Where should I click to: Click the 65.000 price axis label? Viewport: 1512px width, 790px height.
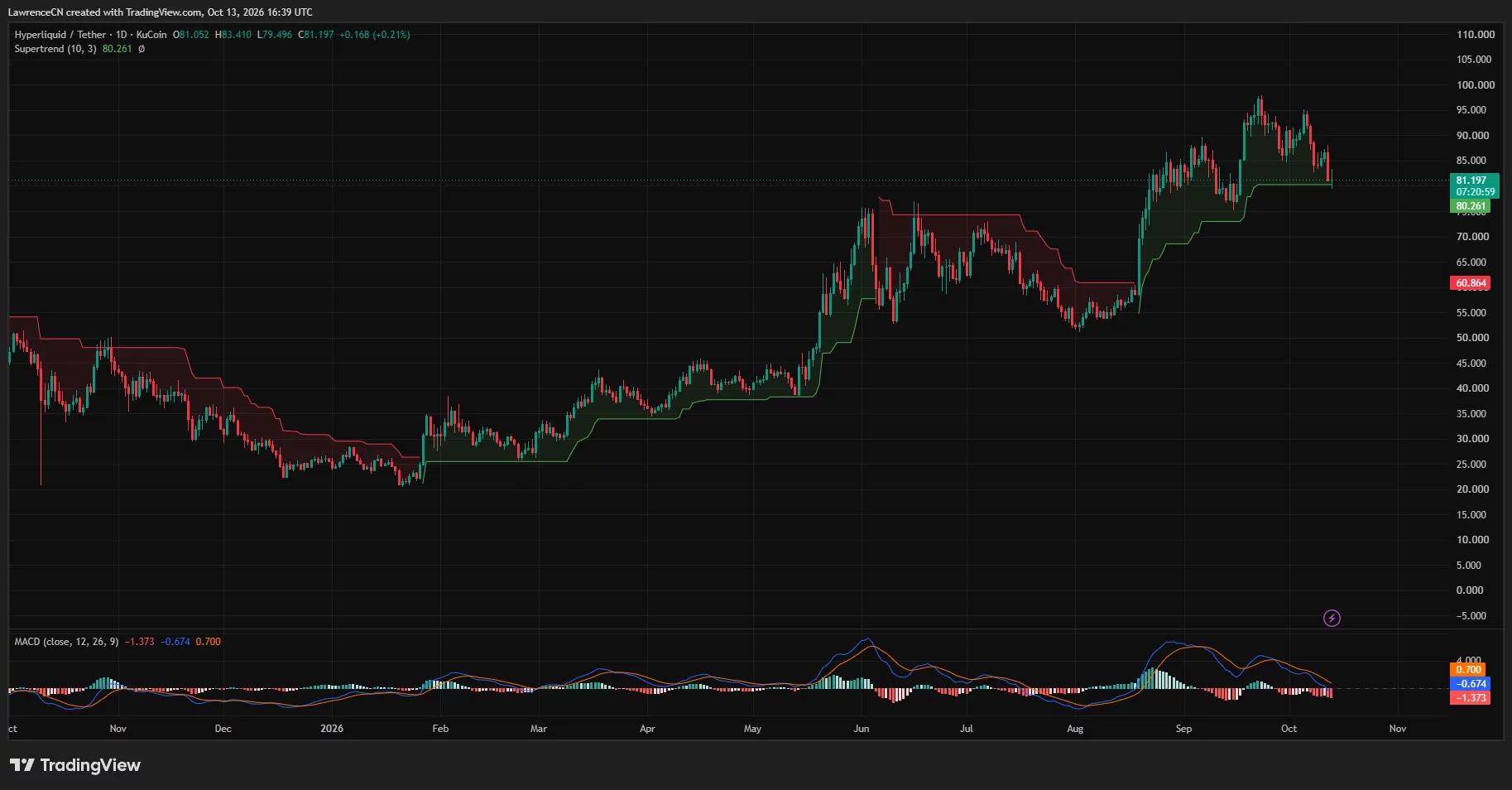(x=1471, y=263)
